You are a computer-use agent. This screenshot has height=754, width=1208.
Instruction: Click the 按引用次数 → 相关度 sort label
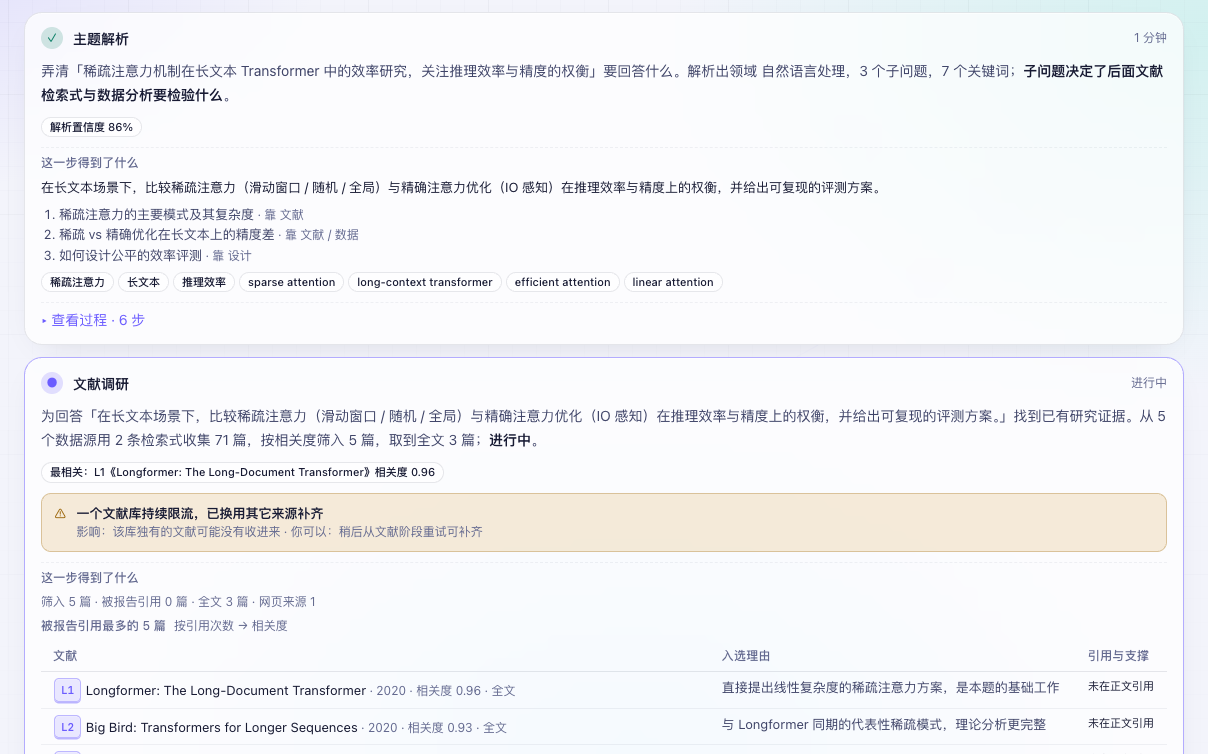[x=231, y=626]
